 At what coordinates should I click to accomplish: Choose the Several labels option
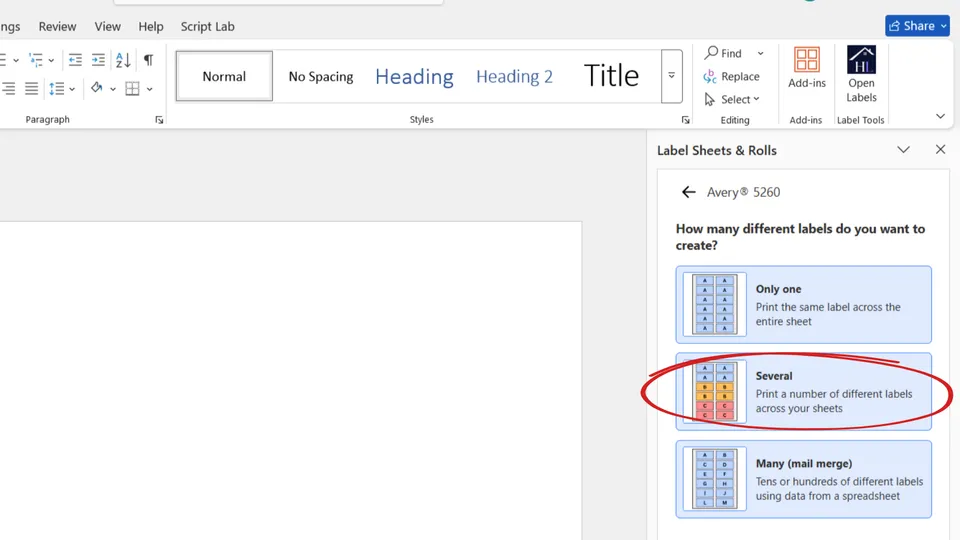803,392
